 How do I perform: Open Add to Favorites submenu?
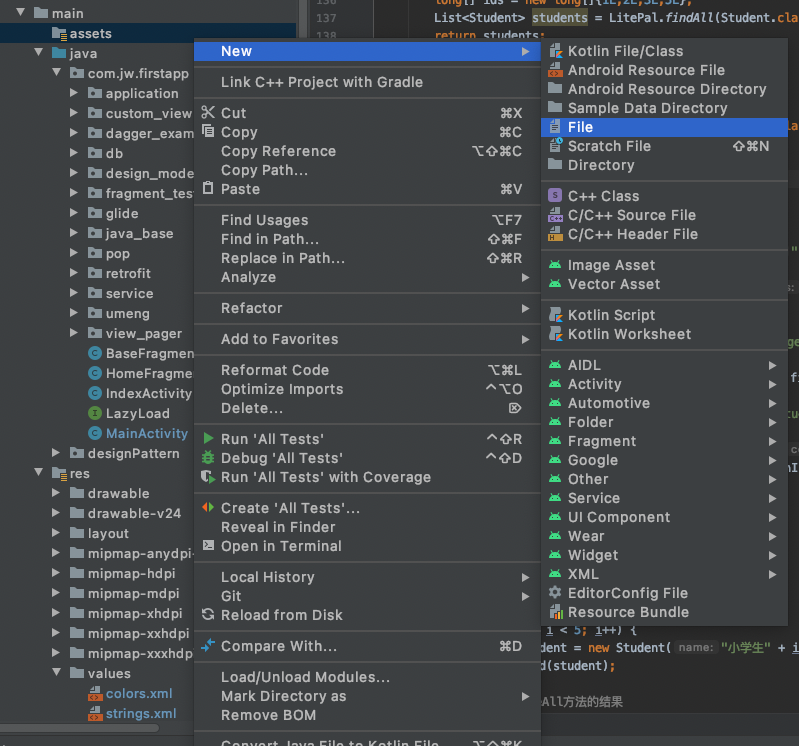367,339
